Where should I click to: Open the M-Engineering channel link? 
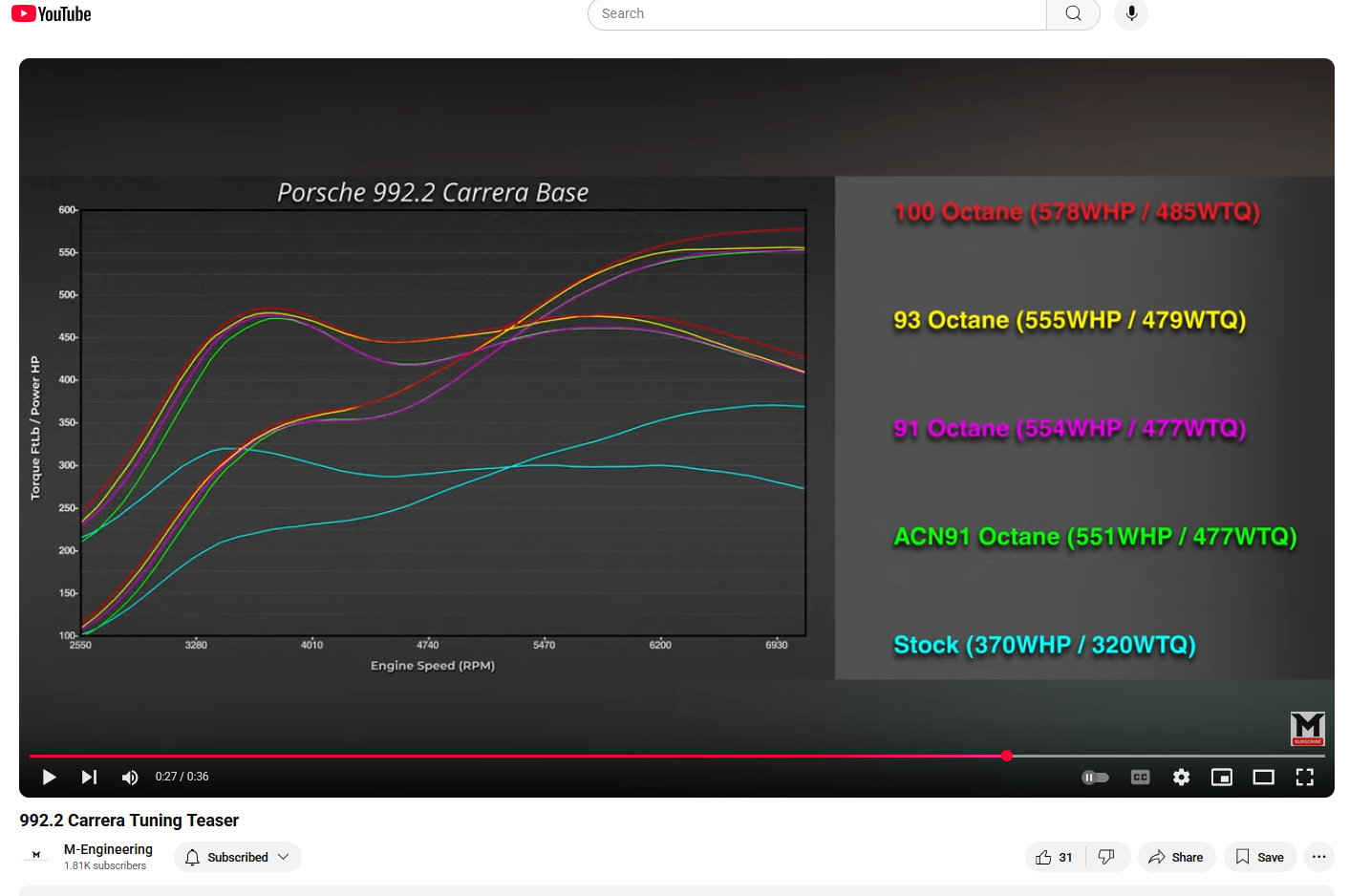tap(108, 849)
